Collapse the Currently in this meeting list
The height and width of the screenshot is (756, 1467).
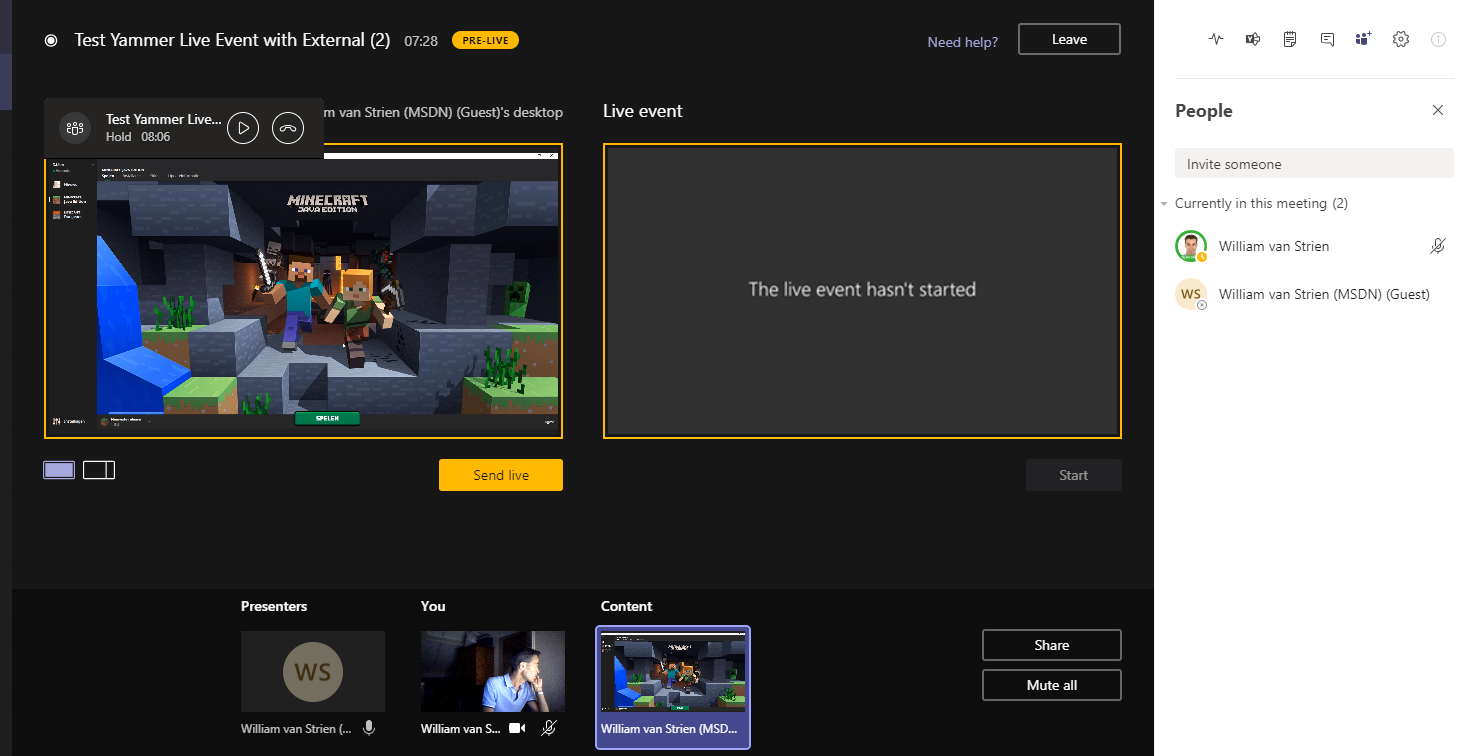(x=1164, y=204)
